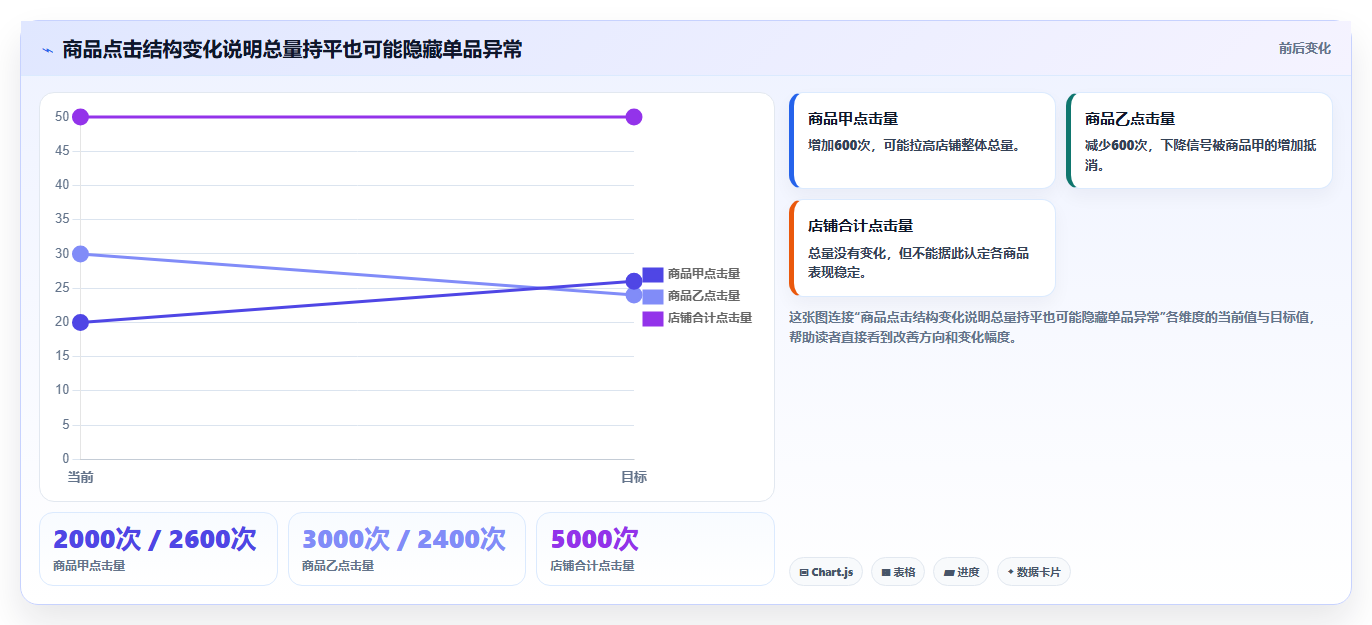The height and width of the screenshot is (625, 1372).
Task: Click 商品乙 data point at 当前 (30)
Action: tap(80, 254)
